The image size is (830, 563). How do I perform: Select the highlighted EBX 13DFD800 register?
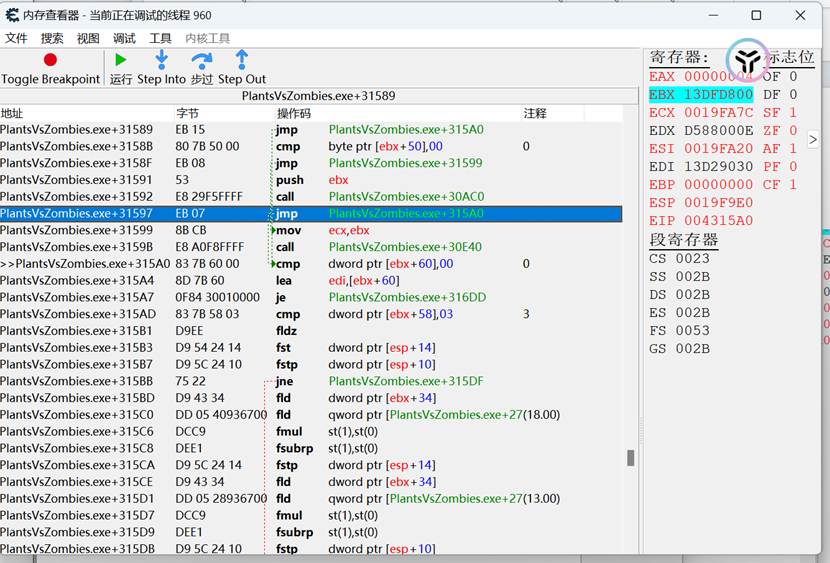coord(701,94)
